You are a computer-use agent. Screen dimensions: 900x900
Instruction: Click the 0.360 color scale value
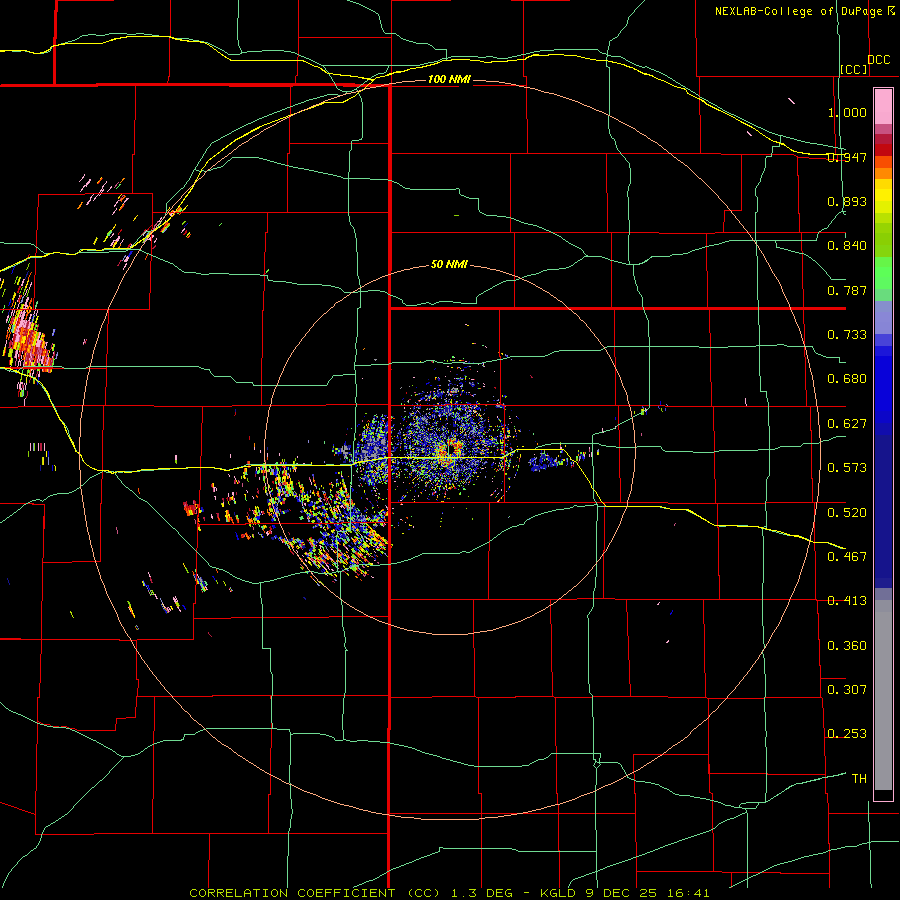pyautogui.click(x=847, y=646)
